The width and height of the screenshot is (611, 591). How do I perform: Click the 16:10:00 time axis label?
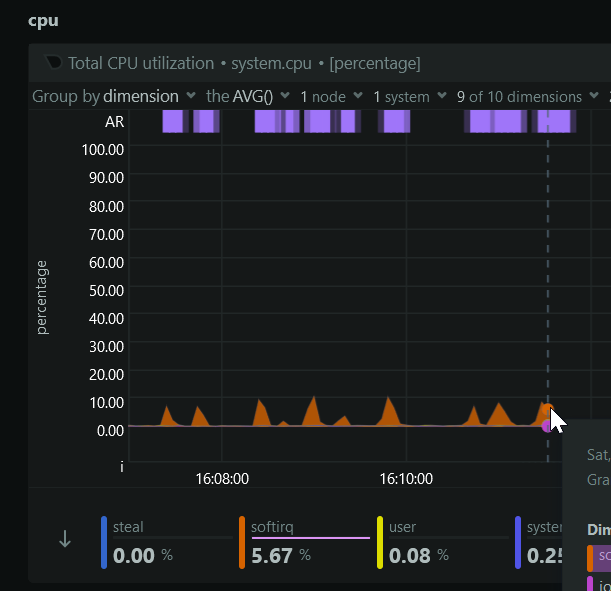406,479
